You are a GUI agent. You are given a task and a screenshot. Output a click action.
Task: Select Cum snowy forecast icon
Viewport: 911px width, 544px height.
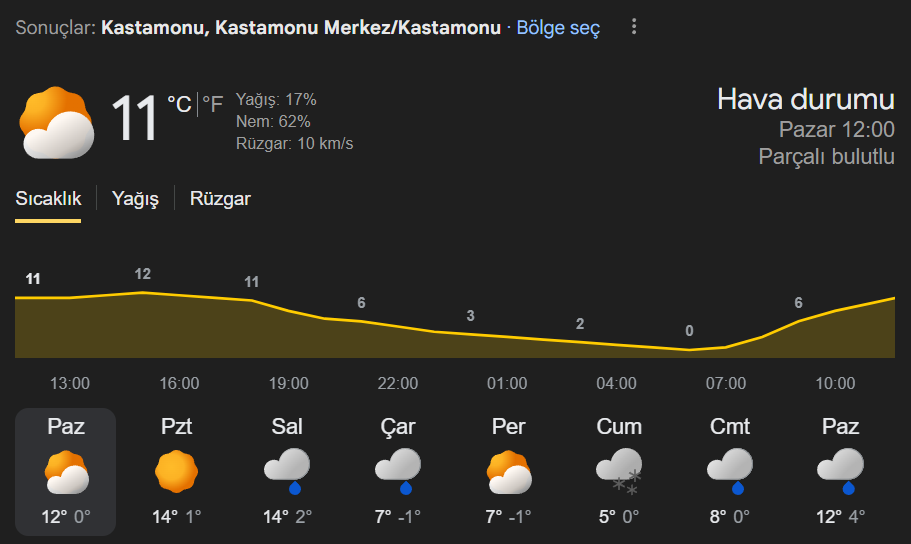(619, 472)
